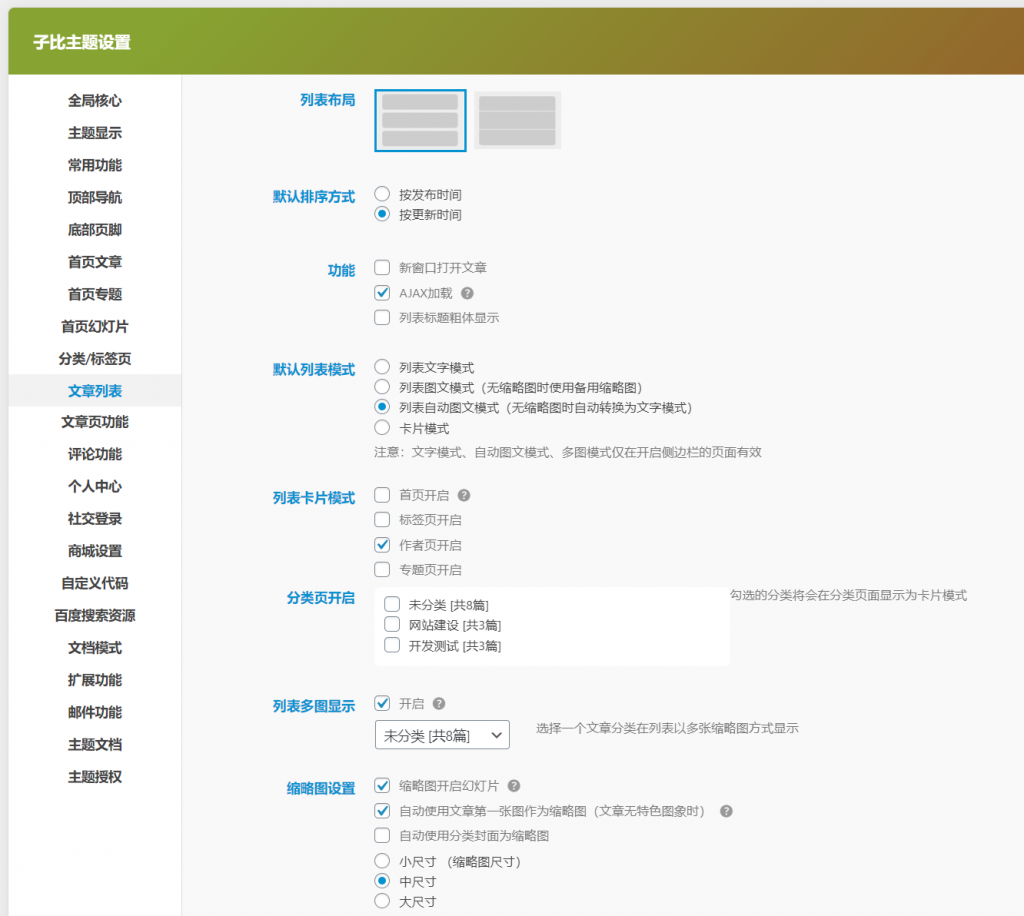This screenshot has width=1024, height=916.
Task: Click the help icon beside 首页开启
Action: tap(464, 496)
